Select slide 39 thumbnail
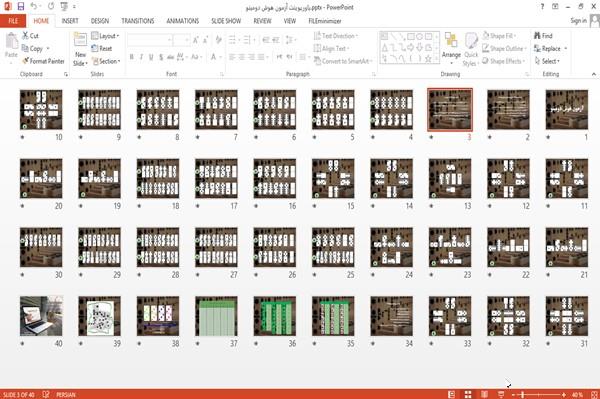600x399 pixels. coord(99,316)
